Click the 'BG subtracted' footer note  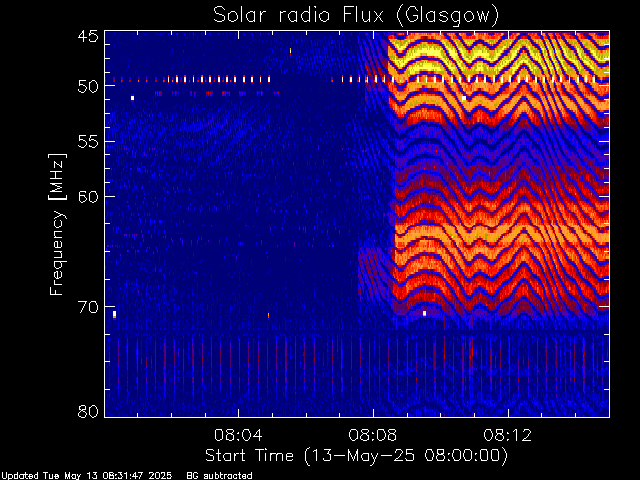click(219, 476)
